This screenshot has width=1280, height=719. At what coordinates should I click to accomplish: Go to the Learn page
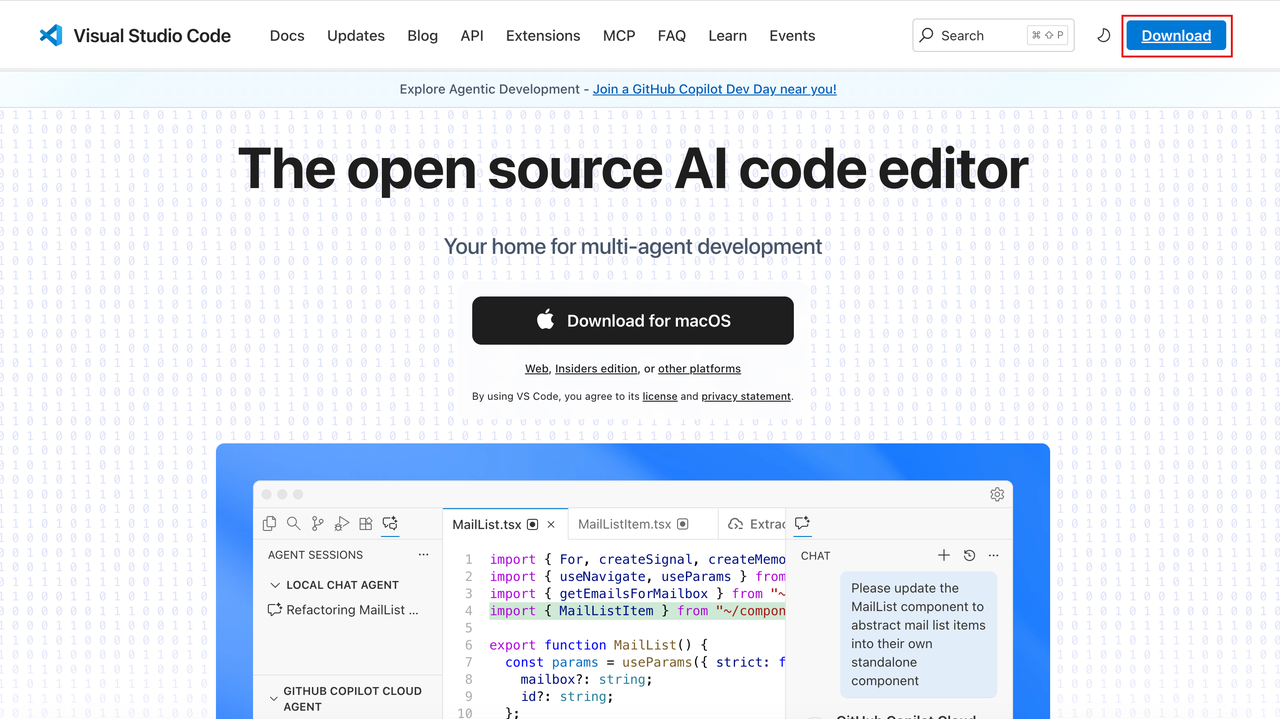coord(728,35)
